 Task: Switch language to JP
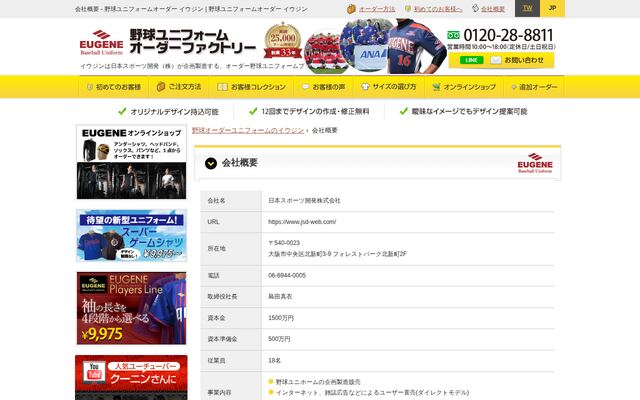tap(552, 8)
